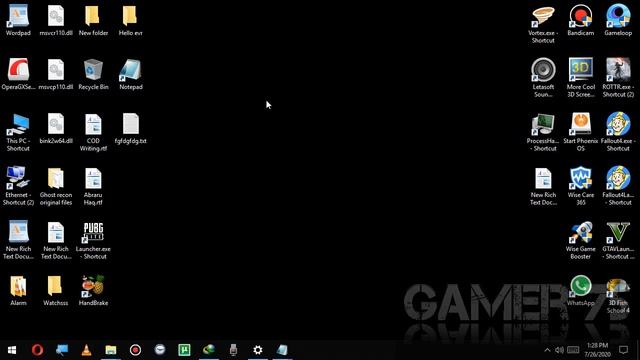
Task: Open the Bandicam desktop icon
Action: click(581, 20)
